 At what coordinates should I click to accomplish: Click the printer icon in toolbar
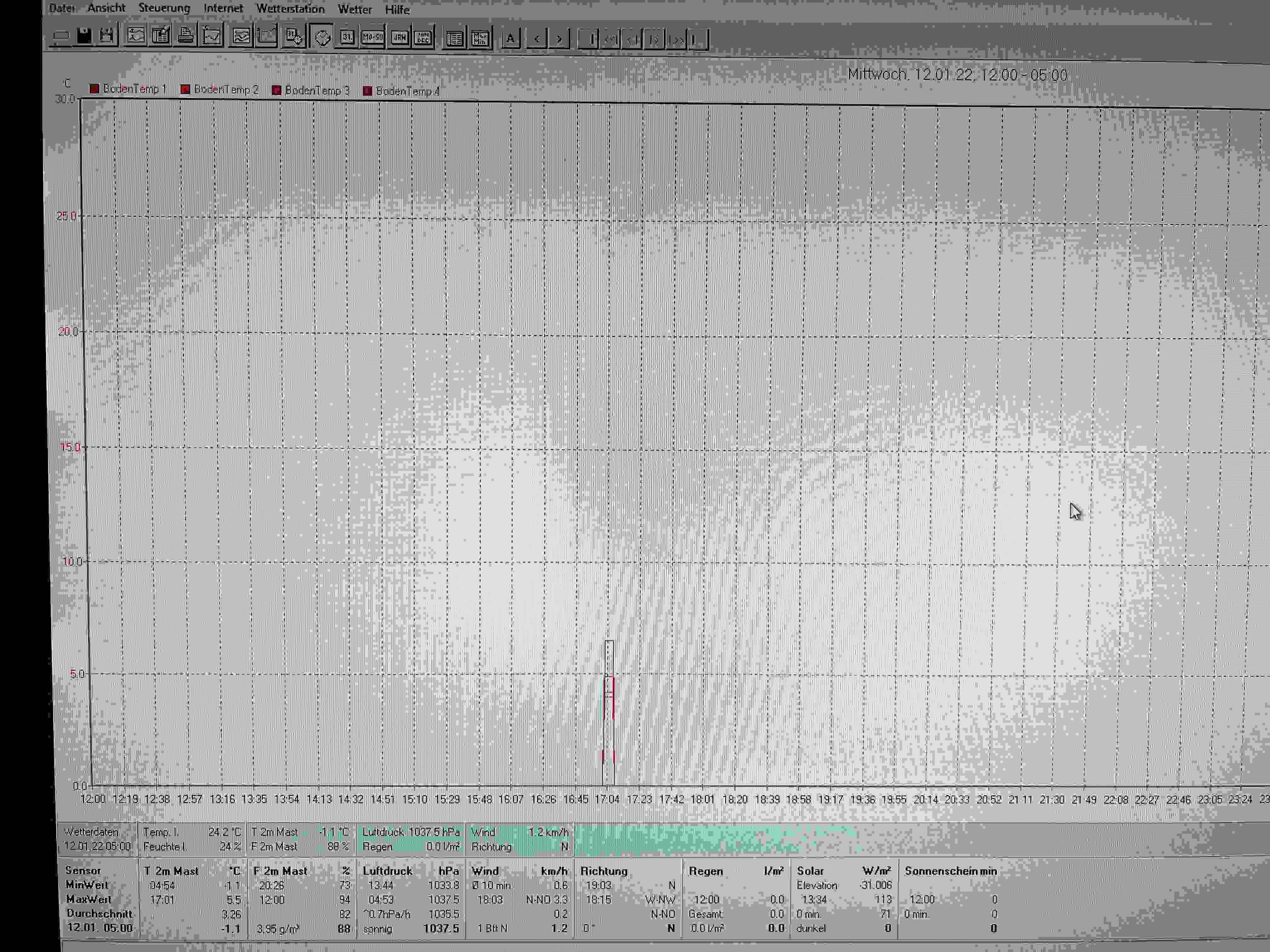coord(186,36)
